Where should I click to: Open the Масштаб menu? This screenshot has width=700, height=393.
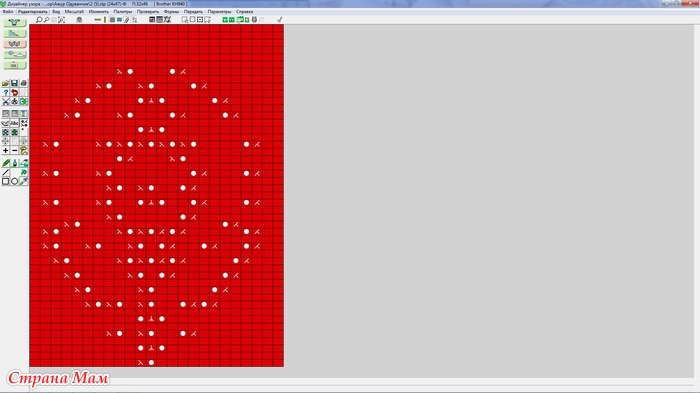[x=74, y=12]
